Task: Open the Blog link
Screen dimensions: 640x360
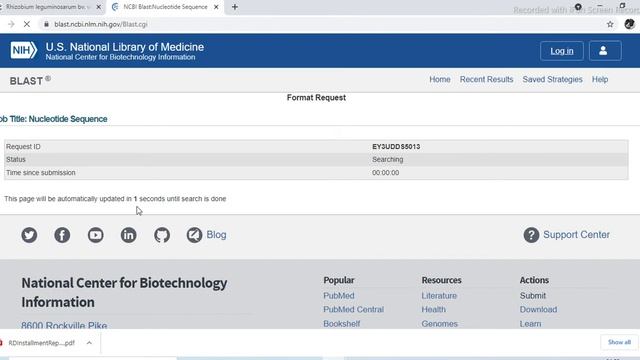Action: [216, 235]
